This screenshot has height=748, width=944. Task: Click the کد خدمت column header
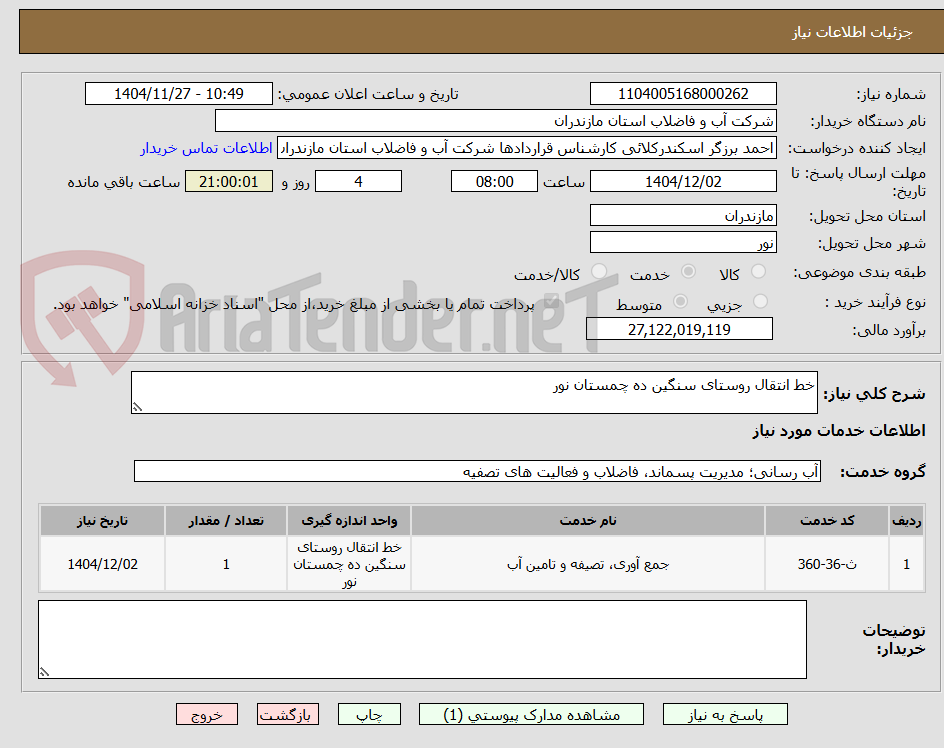(x=827, y=521)
